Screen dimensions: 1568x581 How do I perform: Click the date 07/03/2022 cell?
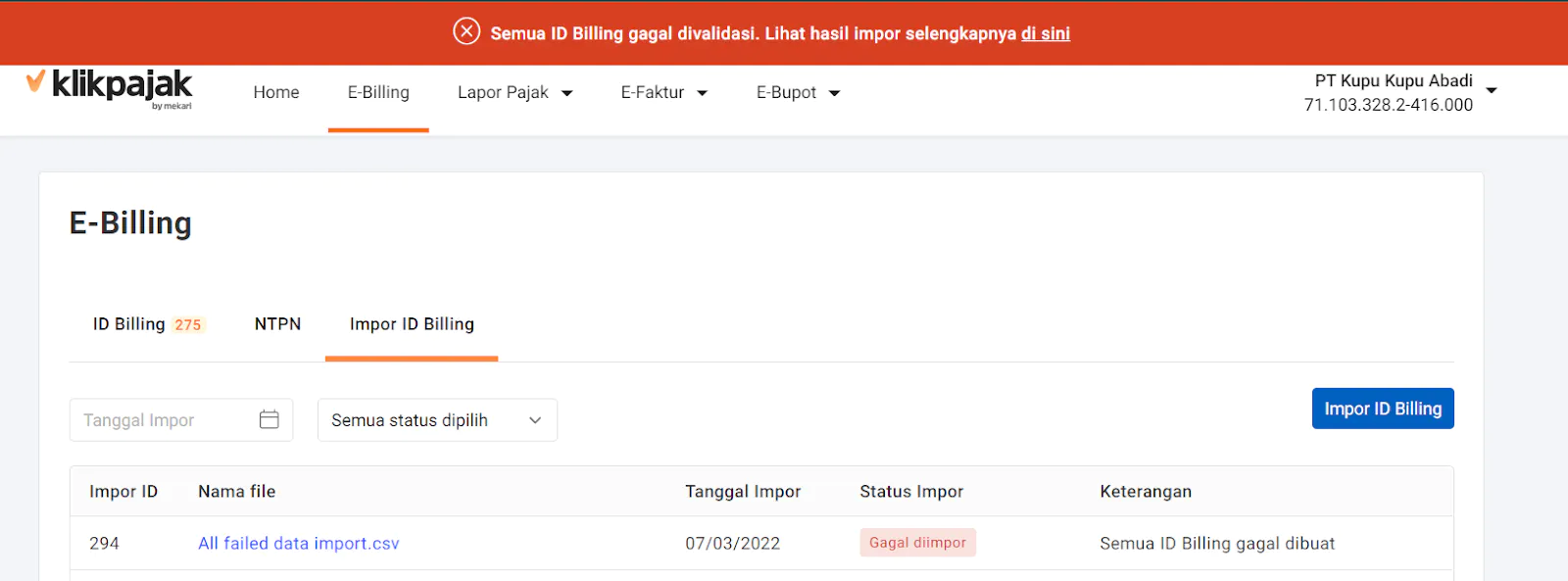tap(732, 544)
